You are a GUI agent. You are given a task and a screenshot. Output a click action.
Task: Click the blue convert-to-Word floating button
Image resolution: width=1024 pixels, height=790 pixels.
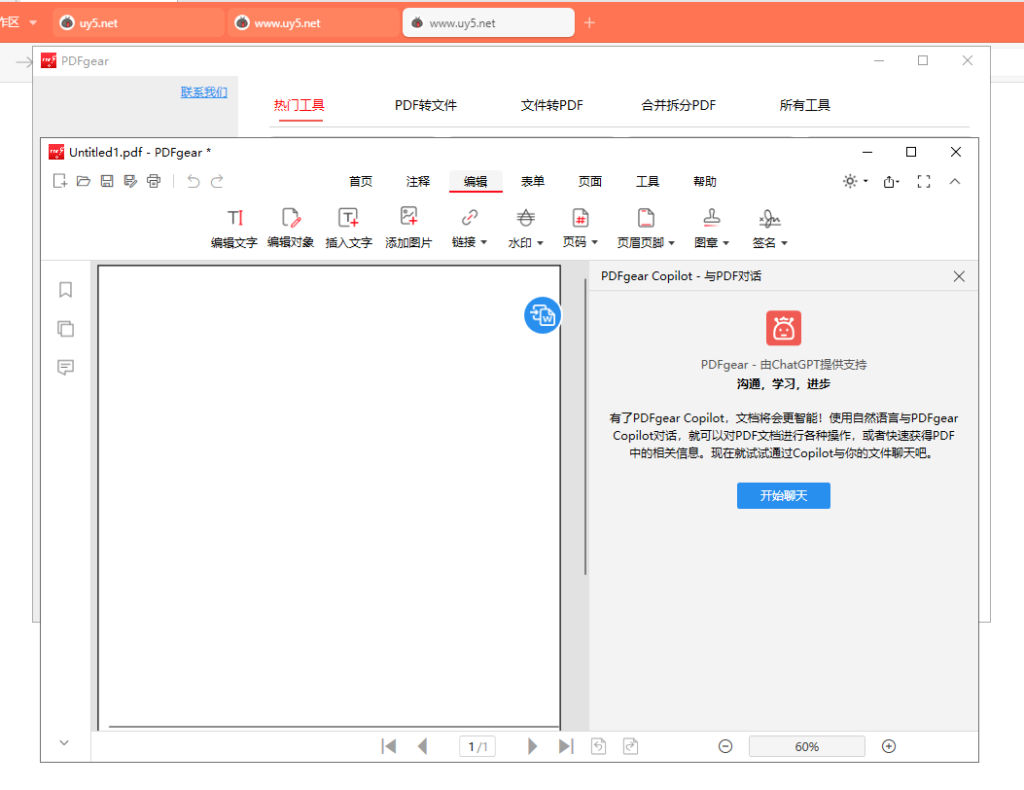click(543, 315)
